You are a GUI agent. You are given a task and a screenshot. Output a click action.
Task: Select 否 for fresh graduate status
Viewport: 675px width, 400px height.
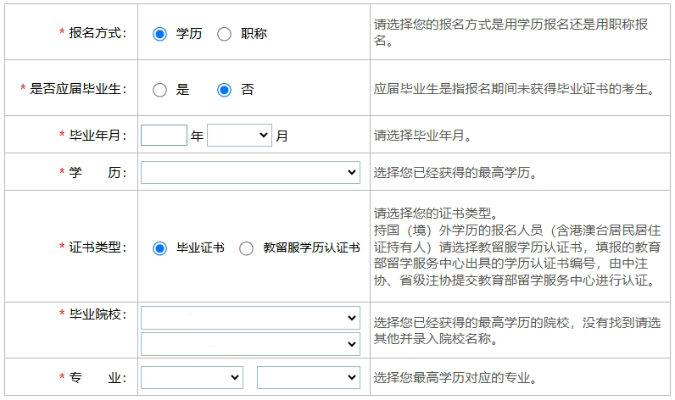pos(224,90)
